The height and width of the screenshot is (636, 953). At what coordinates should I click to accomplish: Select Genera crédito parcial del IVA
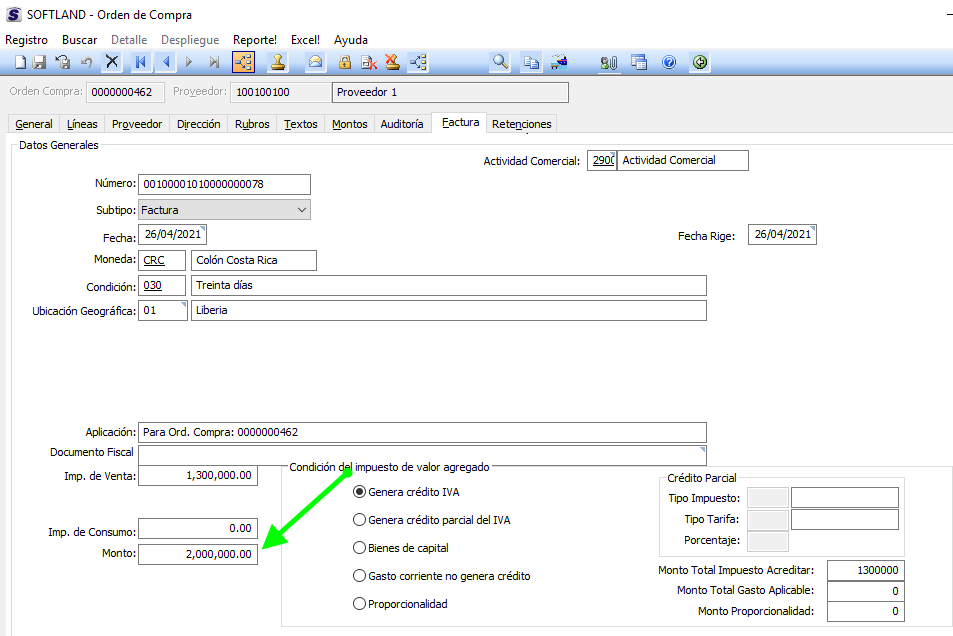360,520
